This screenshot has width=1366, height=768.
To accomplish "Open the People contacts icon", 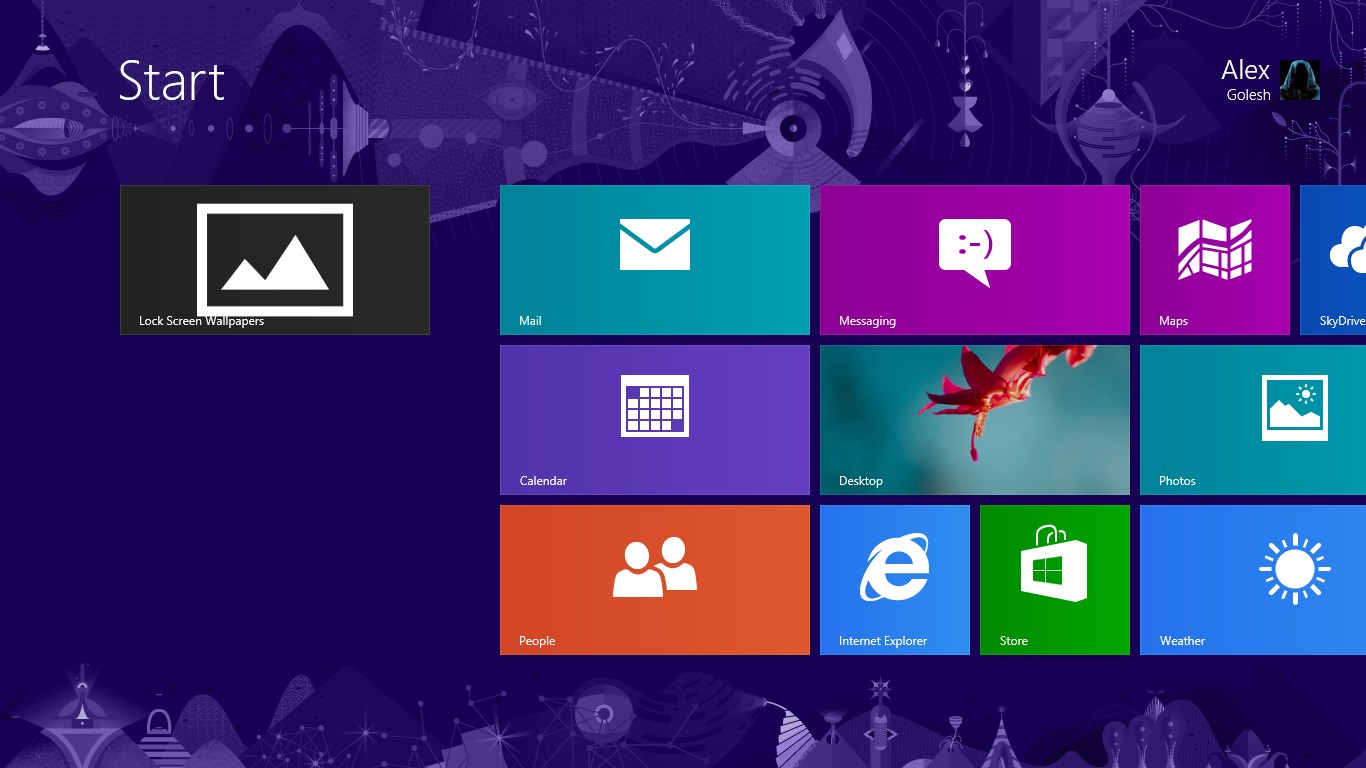I will point(654,568).
